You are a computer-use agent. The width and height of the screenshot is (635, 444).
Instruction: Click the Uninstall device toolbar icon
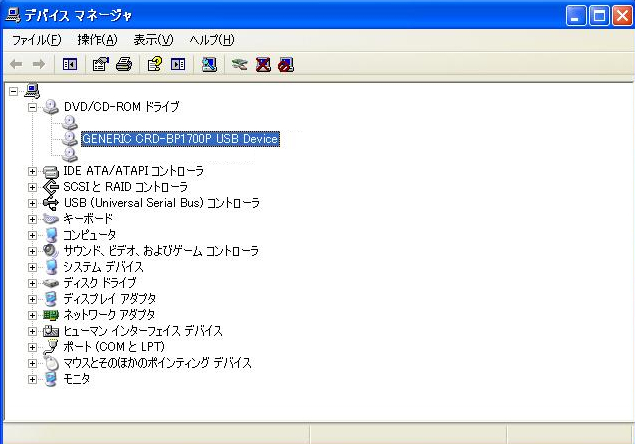pyautogui.click(x=263, y=64)
